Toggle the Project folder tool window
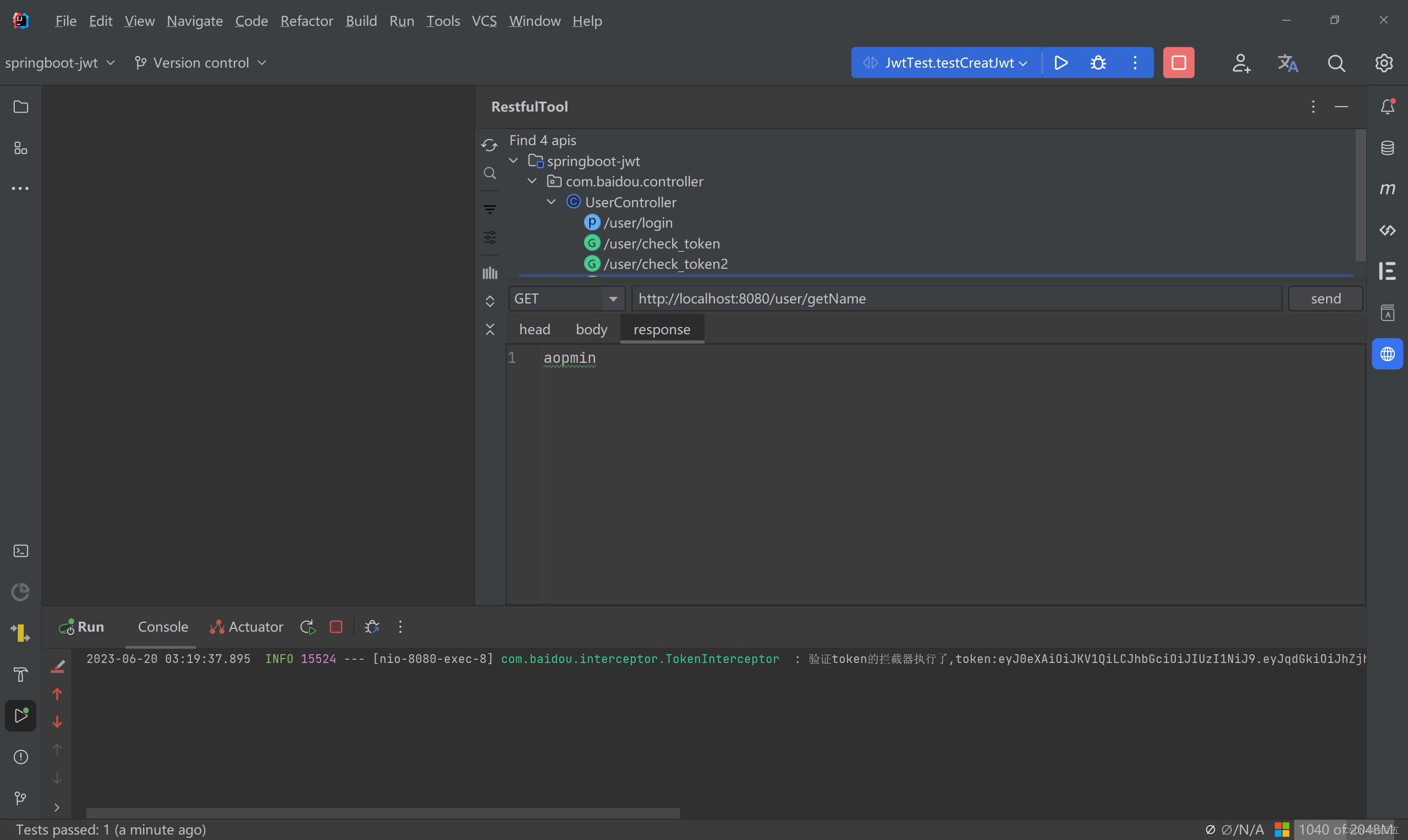Screen dimensions: 1408x840 (21, 107)
